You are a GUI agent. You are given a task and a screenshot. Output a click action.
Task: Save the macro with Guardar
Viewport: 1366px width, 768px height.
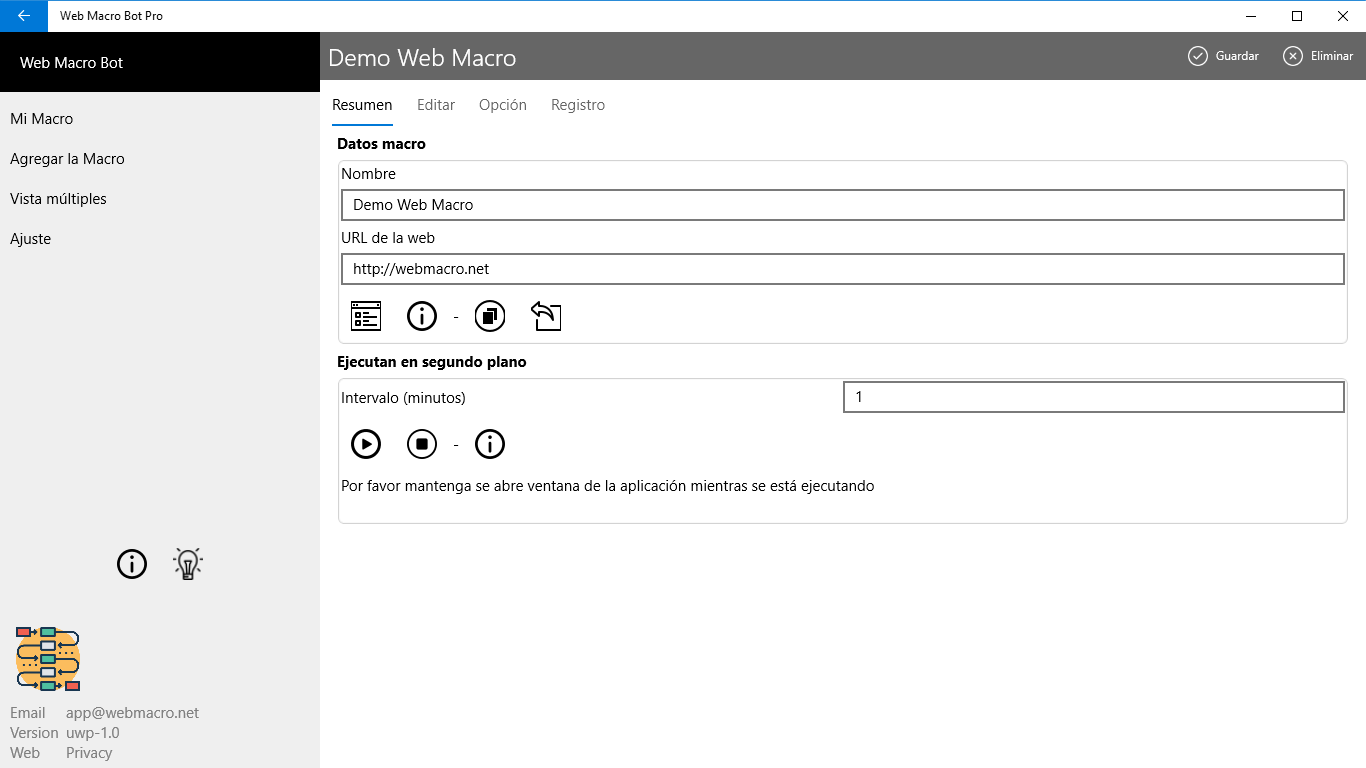tap(1223, 56)
